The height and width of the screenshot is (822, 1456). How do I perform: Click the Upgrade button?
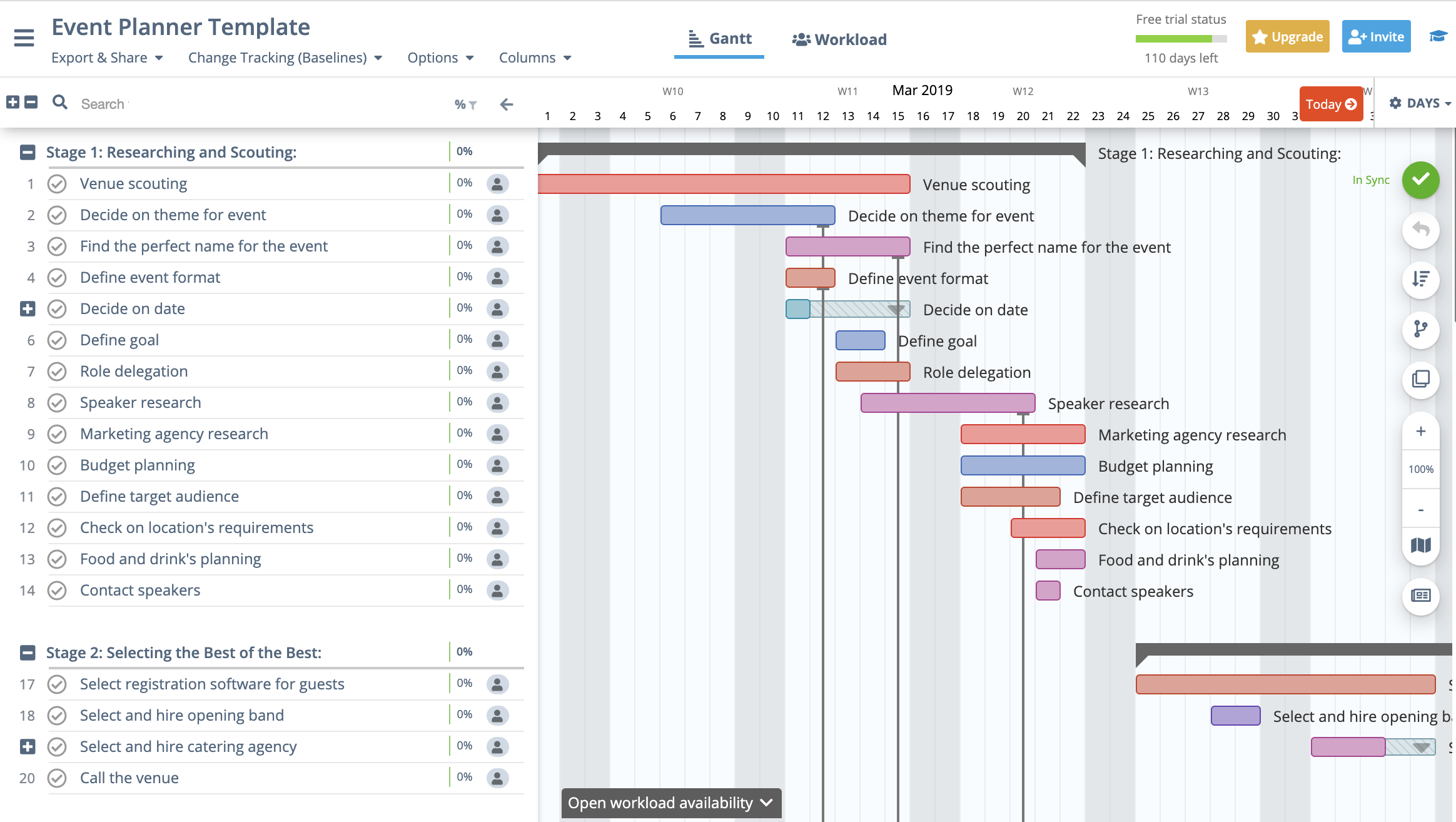tap(1287, 36)
